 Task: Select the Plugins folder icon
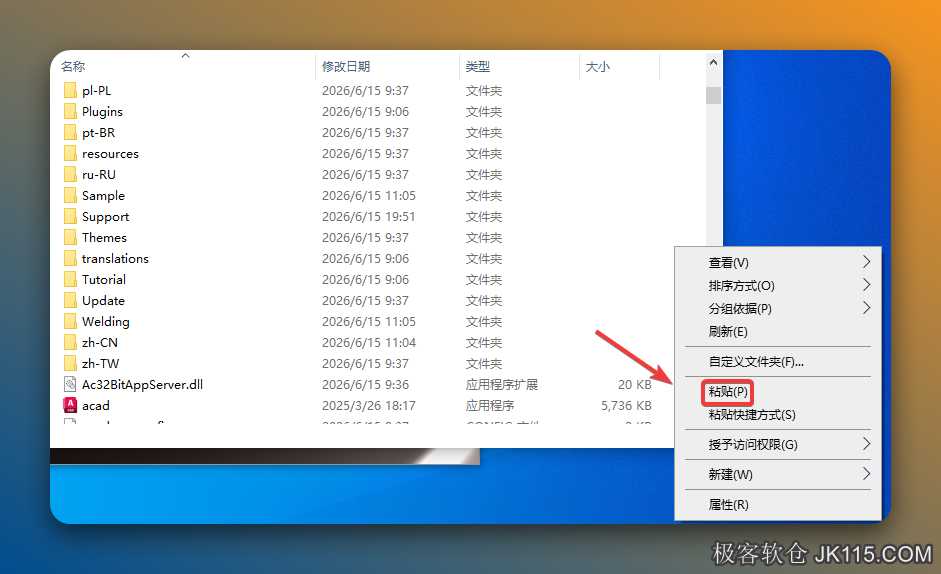point(70,112)
